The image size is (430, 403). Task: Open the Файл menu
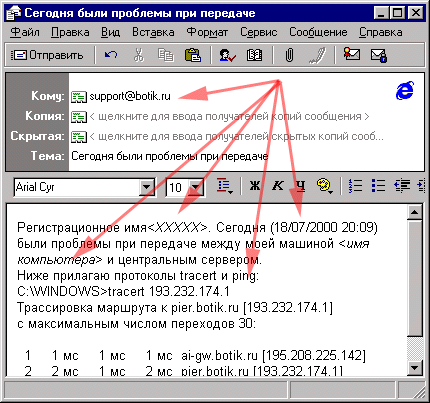(25, 32)
